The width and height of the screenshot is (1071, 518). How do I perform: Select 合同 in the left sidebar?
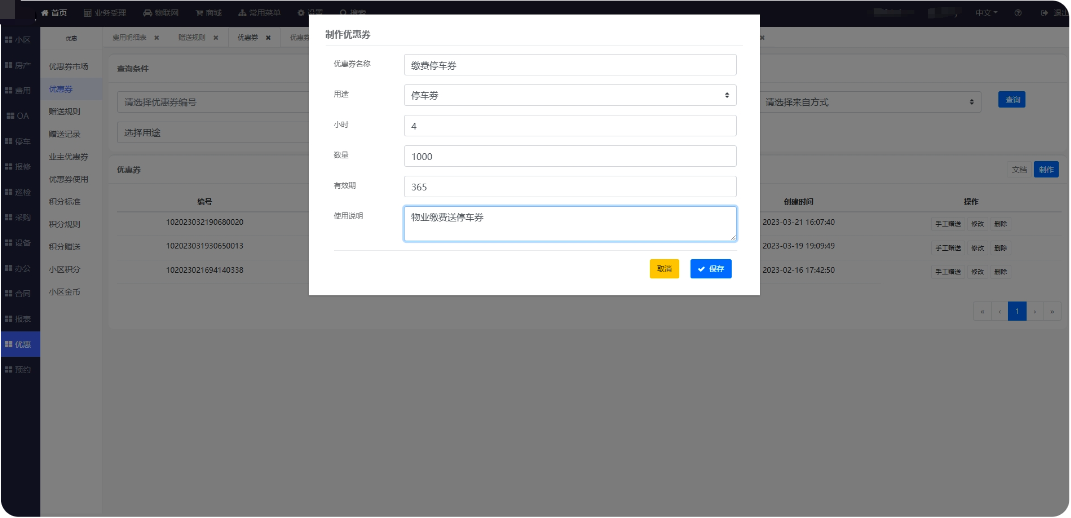(19, 293)
